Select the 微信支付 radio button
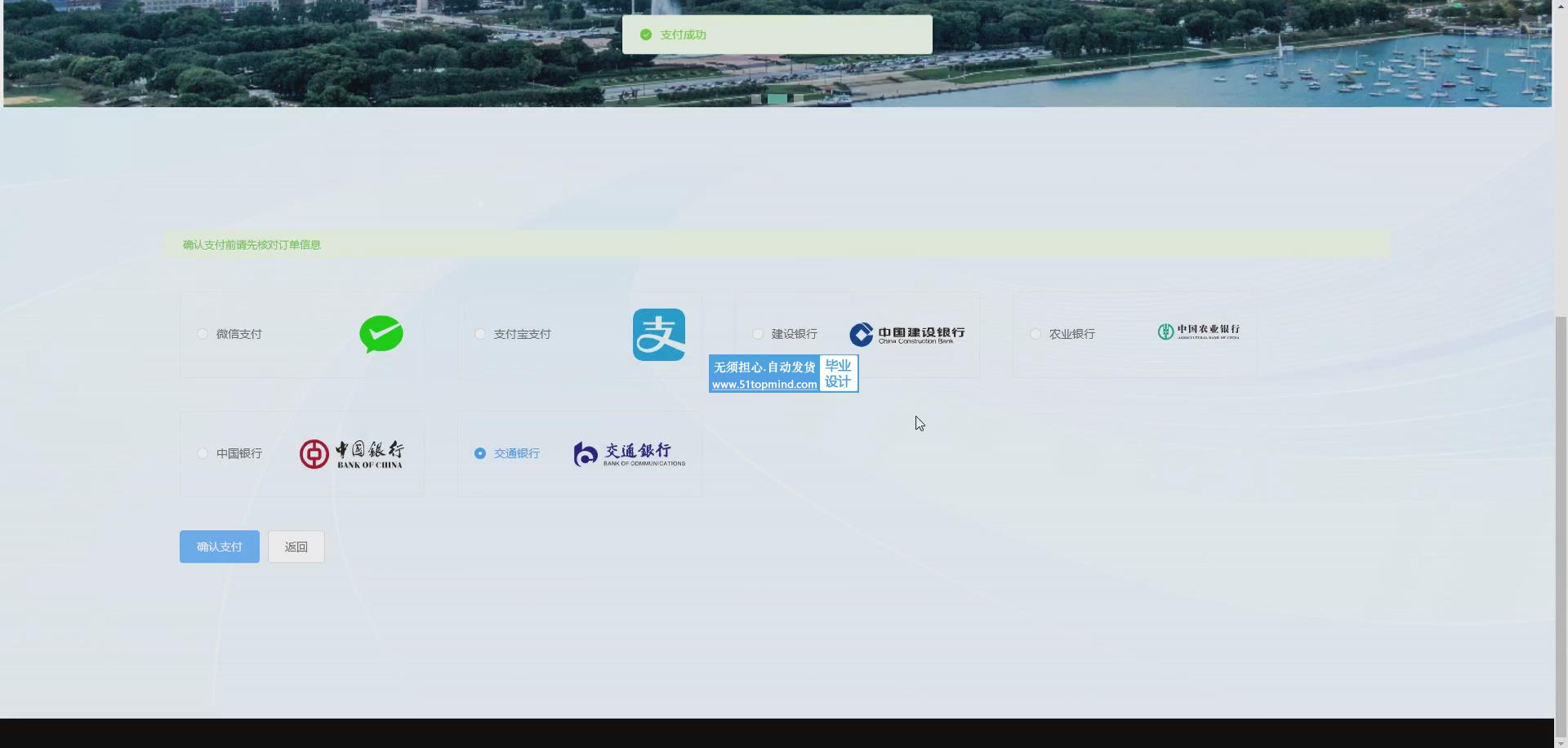Viewport: 1568px width, 748px height. coord(203,334)
